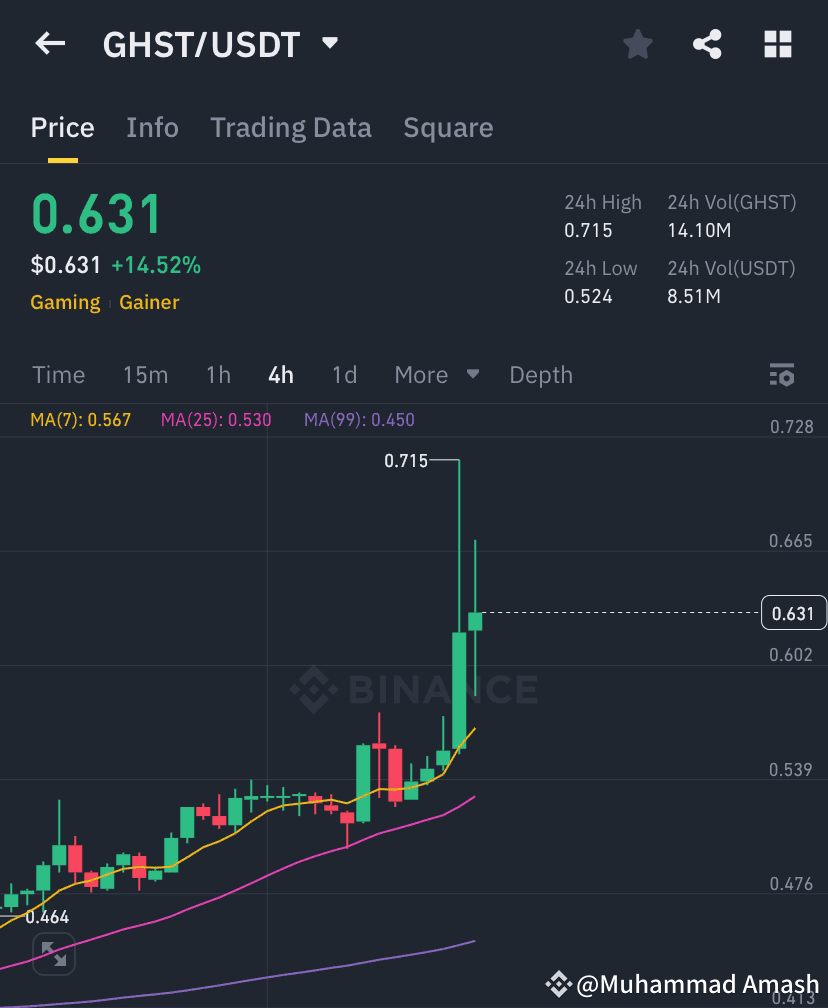This screenshot has width=828, height=1008.
Task: Open the Time interval option
Action: [x=58, y=374]
